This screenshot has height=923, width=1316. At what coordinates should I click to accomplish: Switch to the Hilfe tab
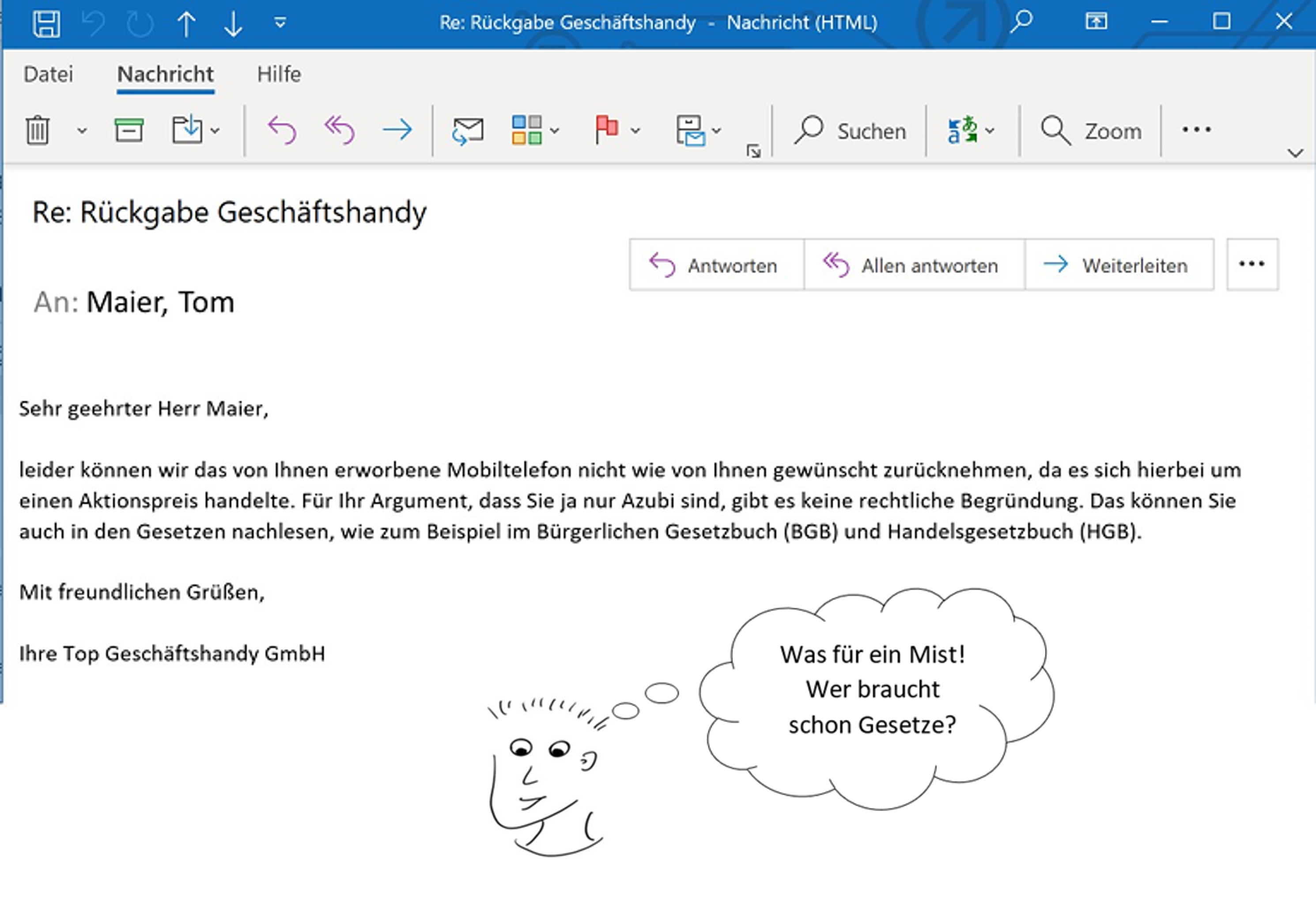point(279,75)
